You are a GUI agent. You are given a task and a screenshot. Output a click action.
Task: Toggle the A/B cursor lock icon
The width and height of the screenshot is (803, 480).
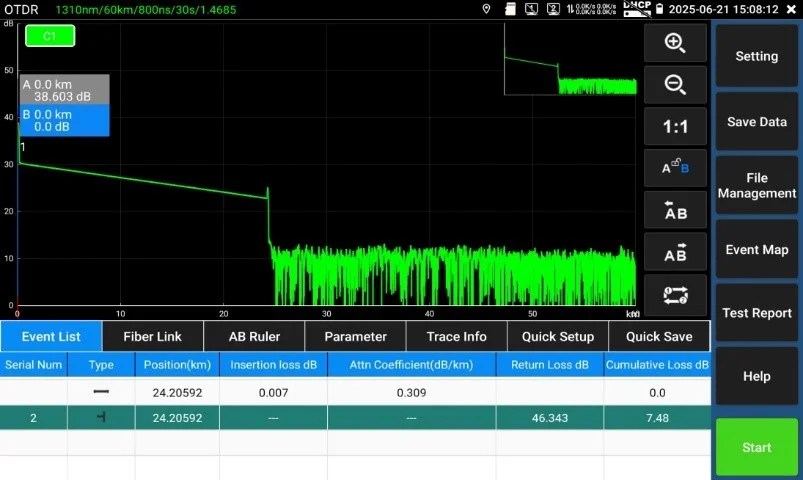675,168
